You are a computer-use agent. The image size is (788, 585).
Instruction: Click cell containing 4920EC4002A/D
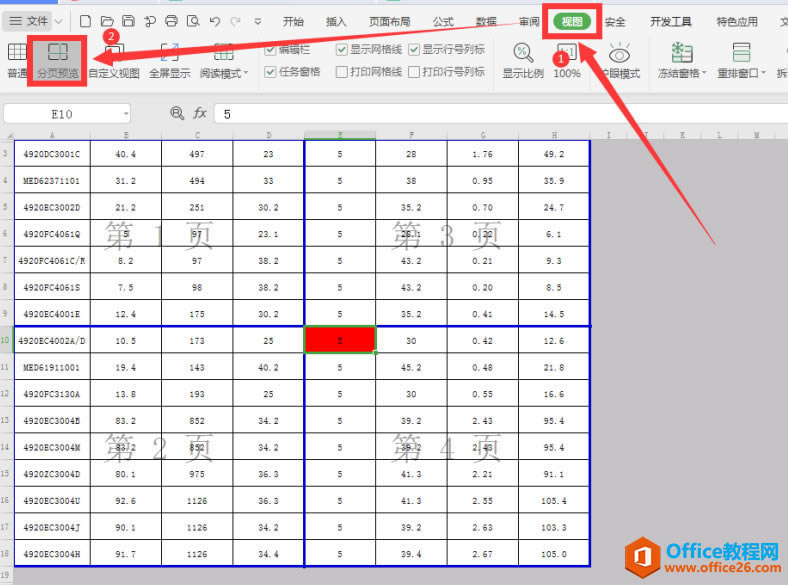pyautogui.click(x=52, y=340)
